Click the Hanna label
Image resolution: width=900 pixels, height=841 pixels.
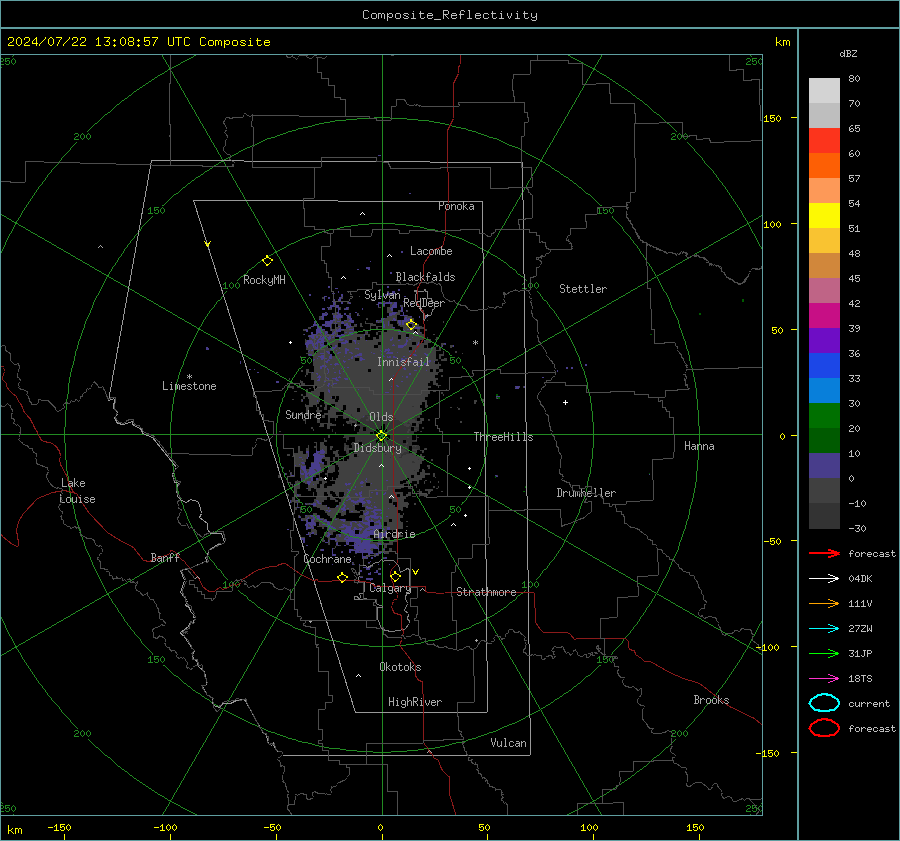[699, 446]
